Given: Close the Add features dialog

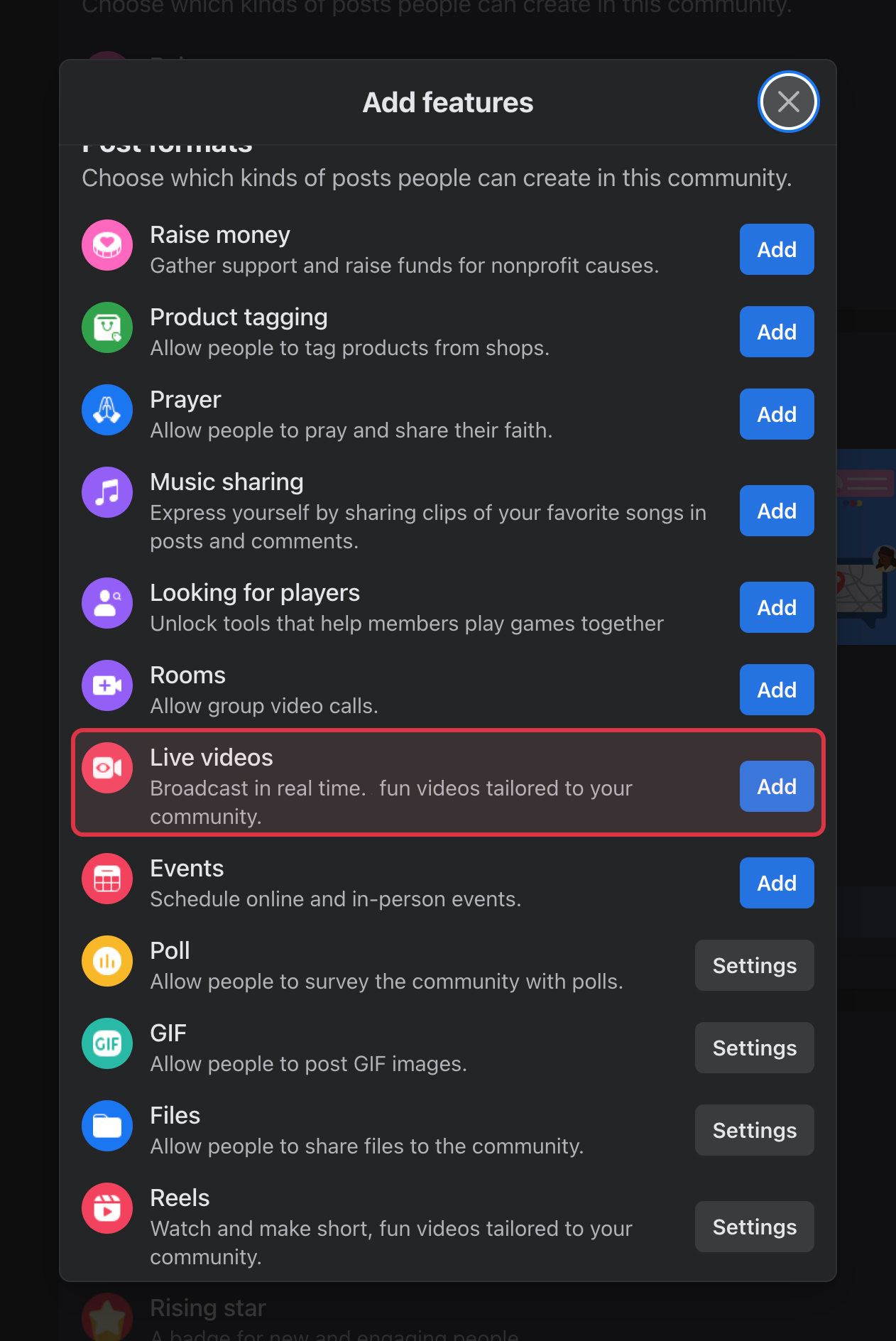Looking at the screenshot, I should tap(789, 102).
